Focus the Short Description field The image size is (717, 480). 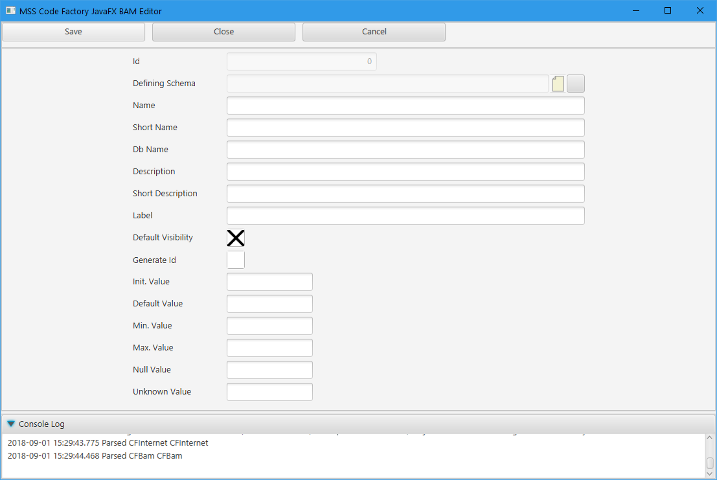coord(405,194)
